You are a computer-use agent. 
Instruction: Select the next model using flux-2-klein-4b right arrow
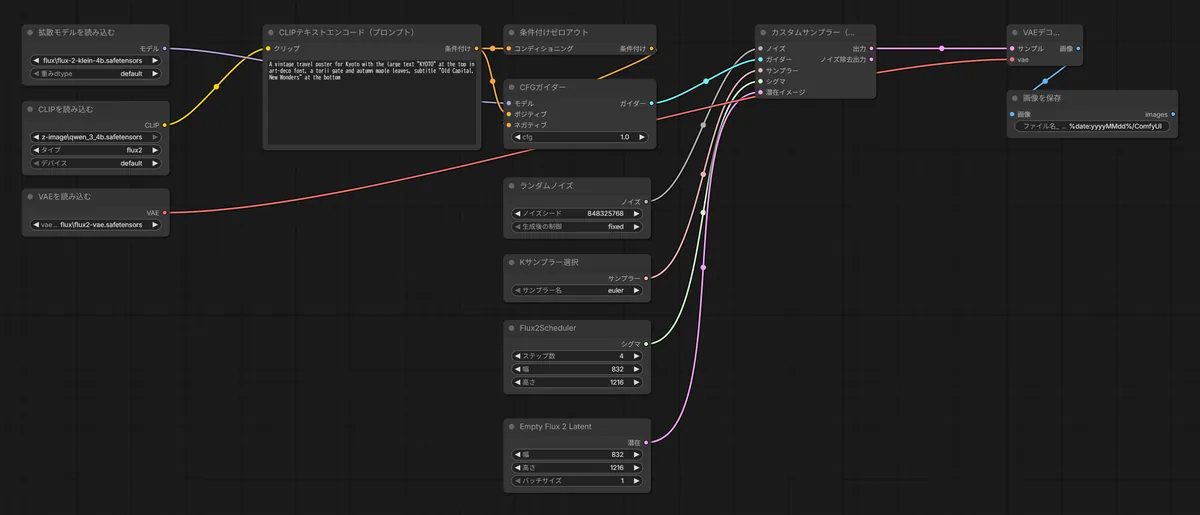pyautogui.click(x=154, y=60)
